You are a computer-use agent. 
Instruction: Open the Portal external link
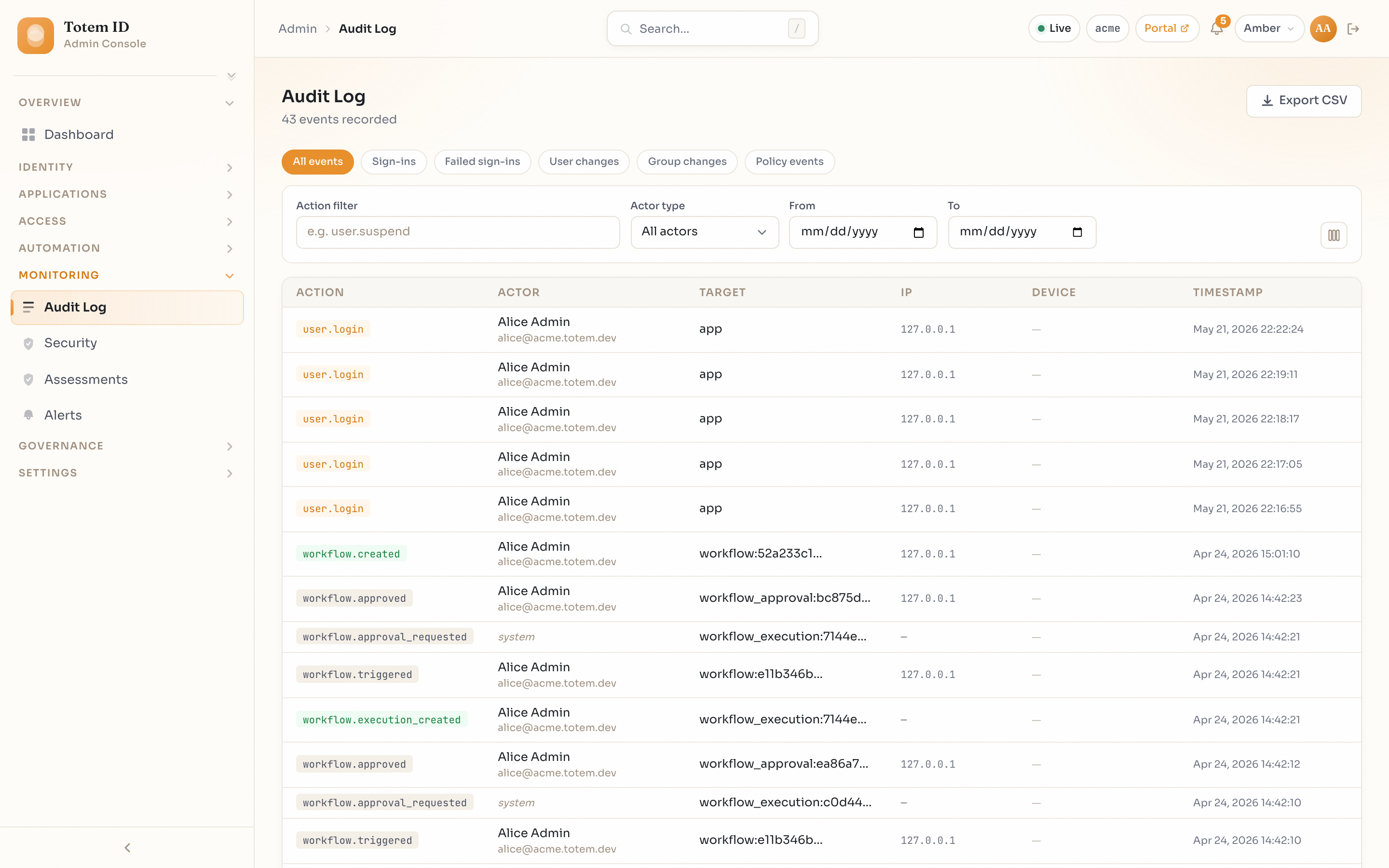click(x=1167, y=29)
